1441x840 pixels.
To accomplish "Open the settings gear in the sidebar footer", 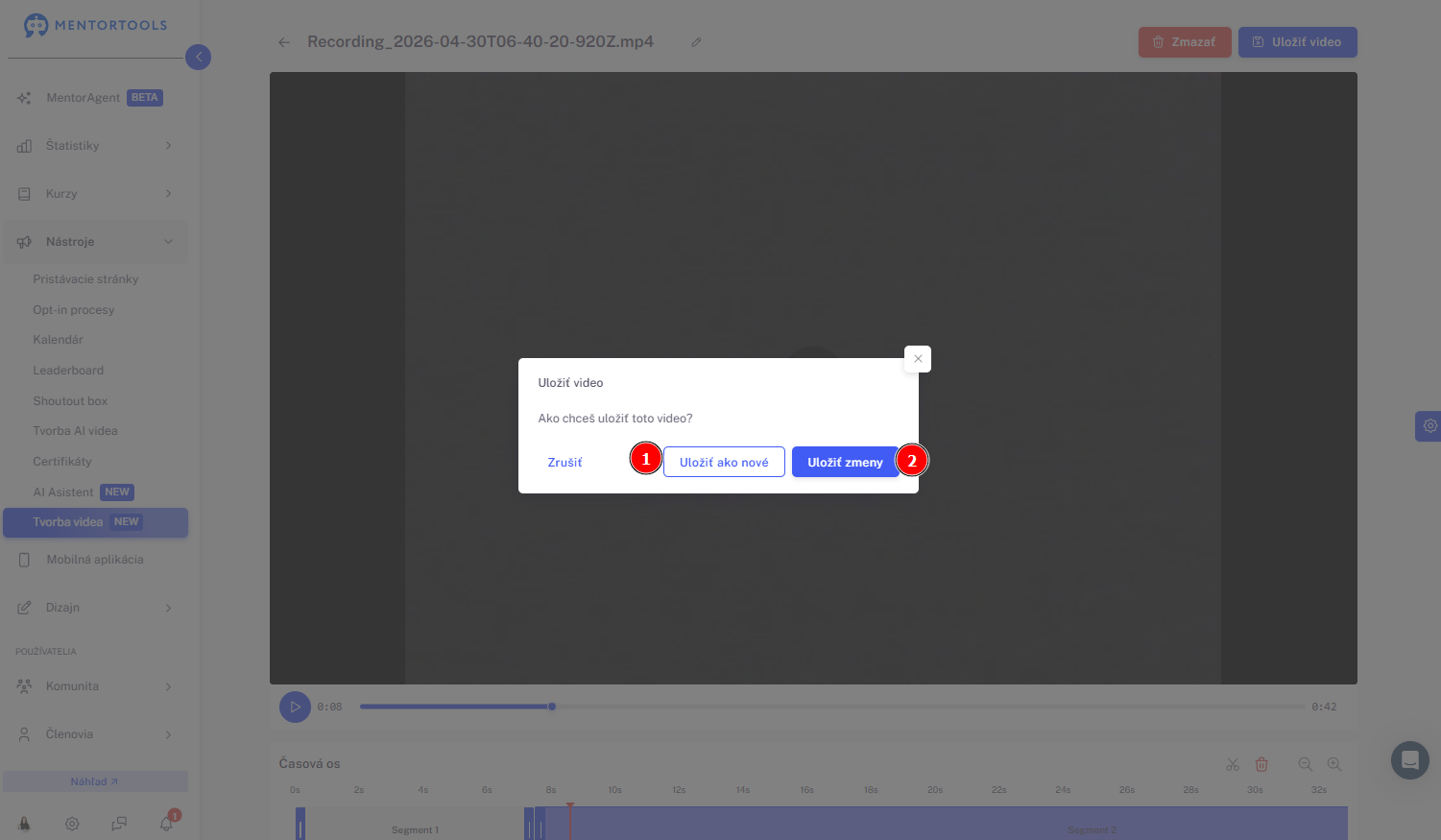I will (72, 824).
